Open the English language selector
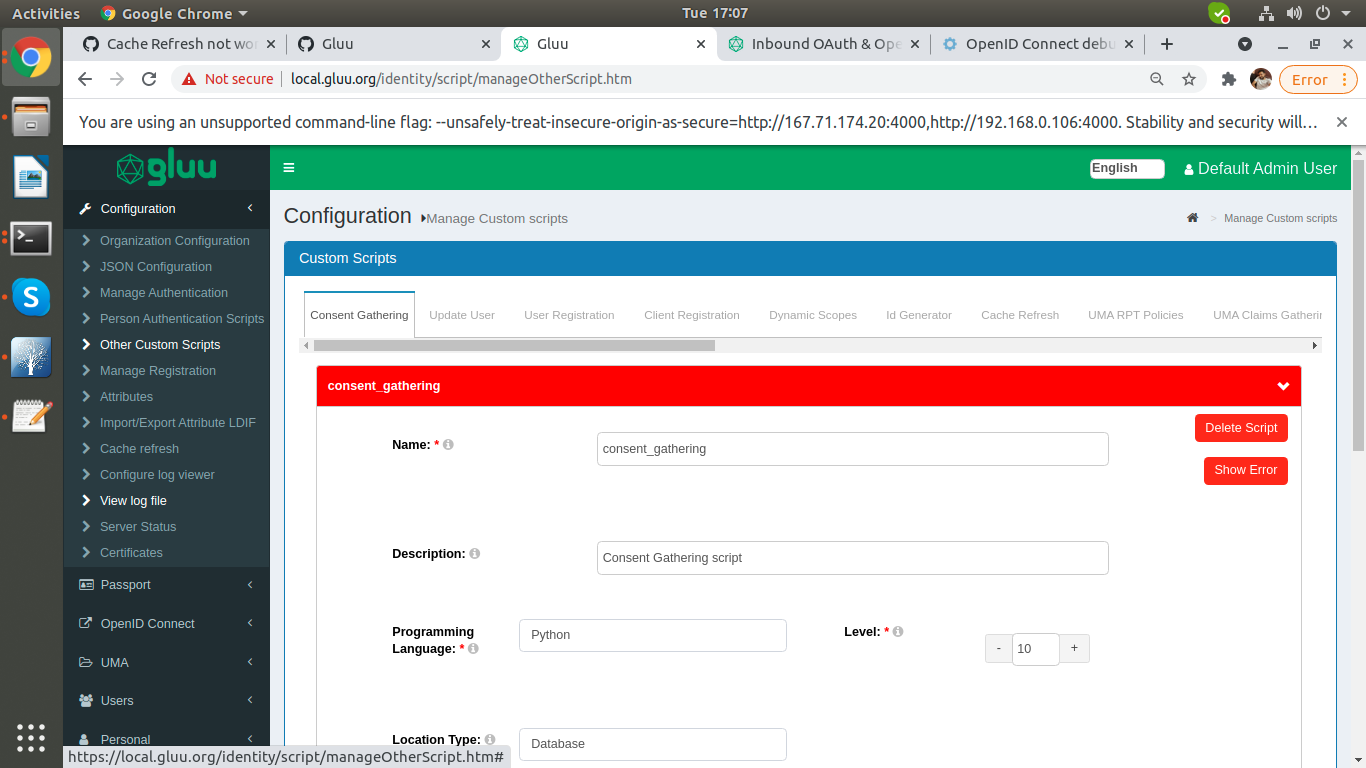 [x=1127, y=168]
